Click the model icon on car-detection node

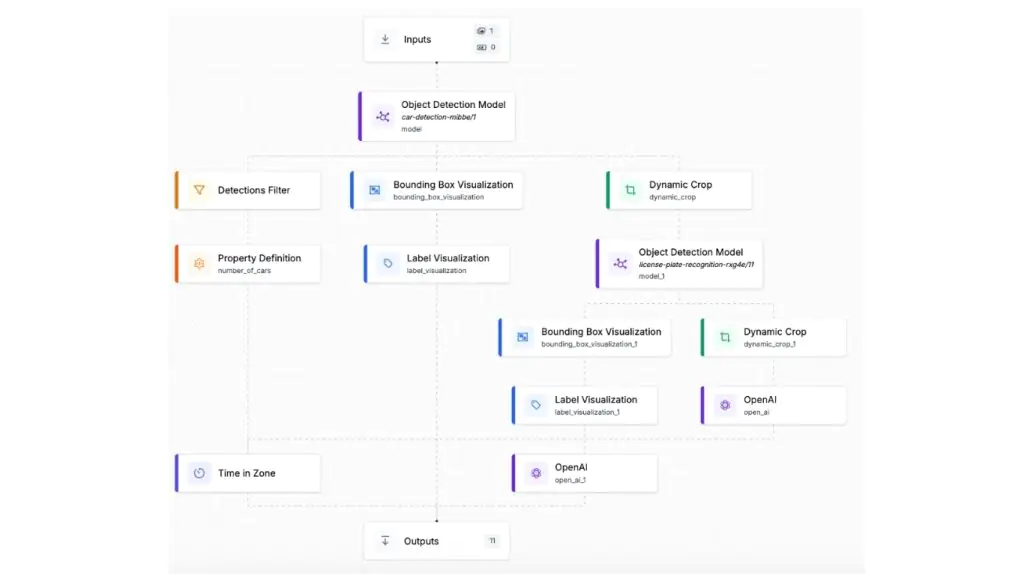pyautogui.click(x=382, y=117)
